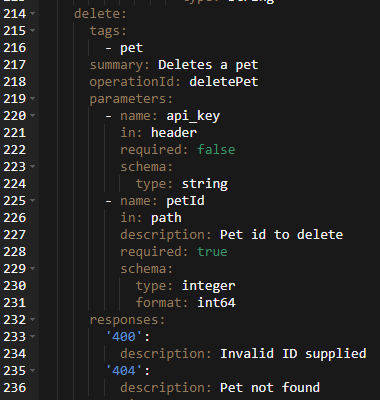Screen dimensions: 380x400
Task: Collapse the petId parameter at line 225
Action: [32, 201]
